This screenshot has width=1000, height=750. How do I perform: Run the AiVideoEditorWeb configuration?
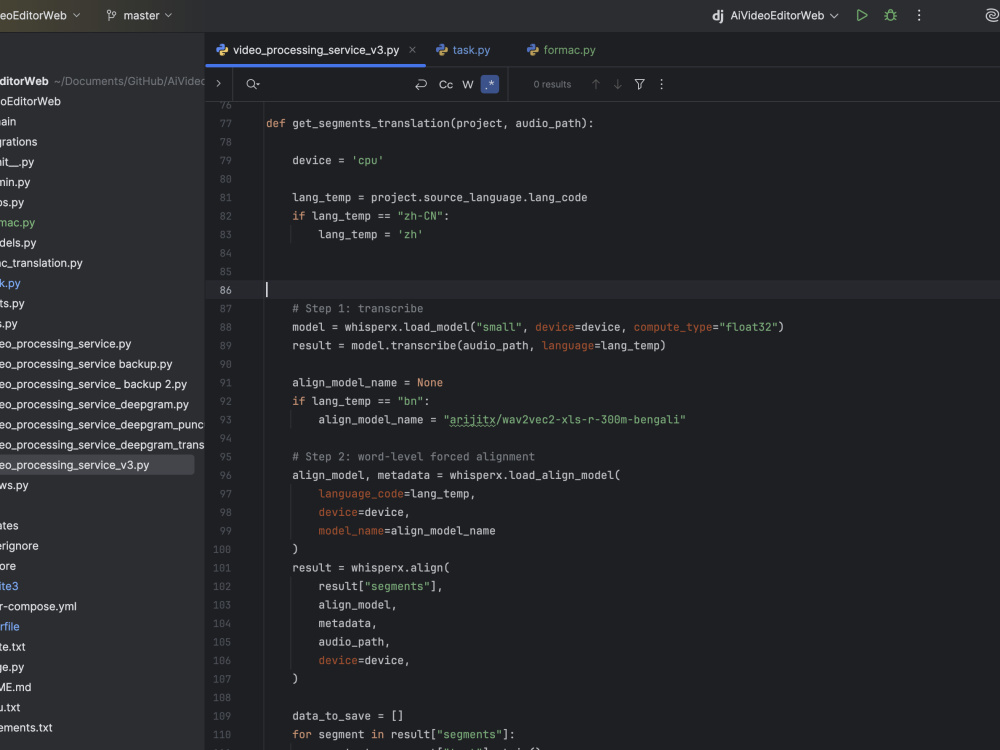(x=862, y=15)
